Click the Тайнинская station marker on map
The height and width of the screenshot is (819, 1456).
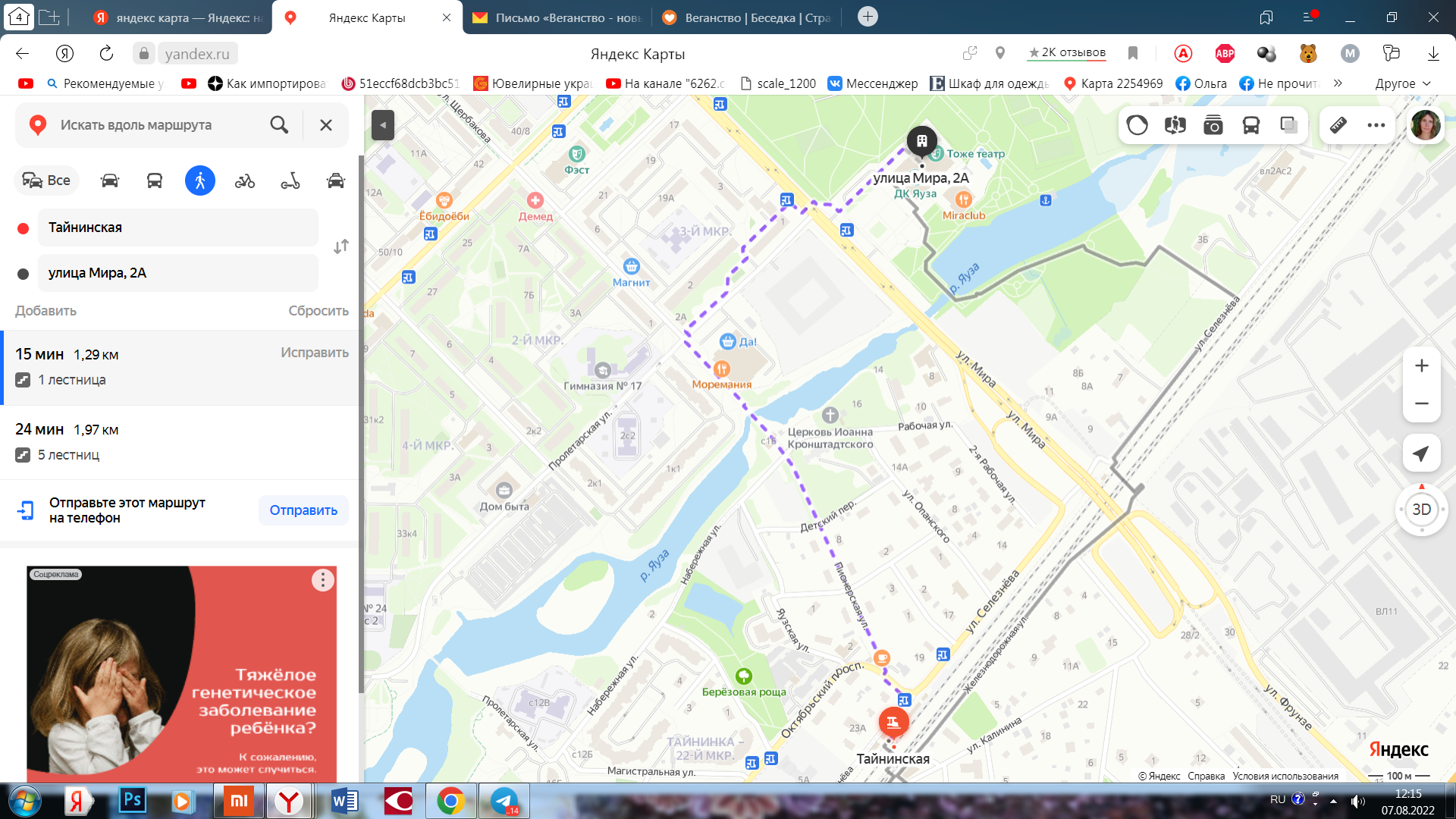pyautogui.click(x=893, y=722)
